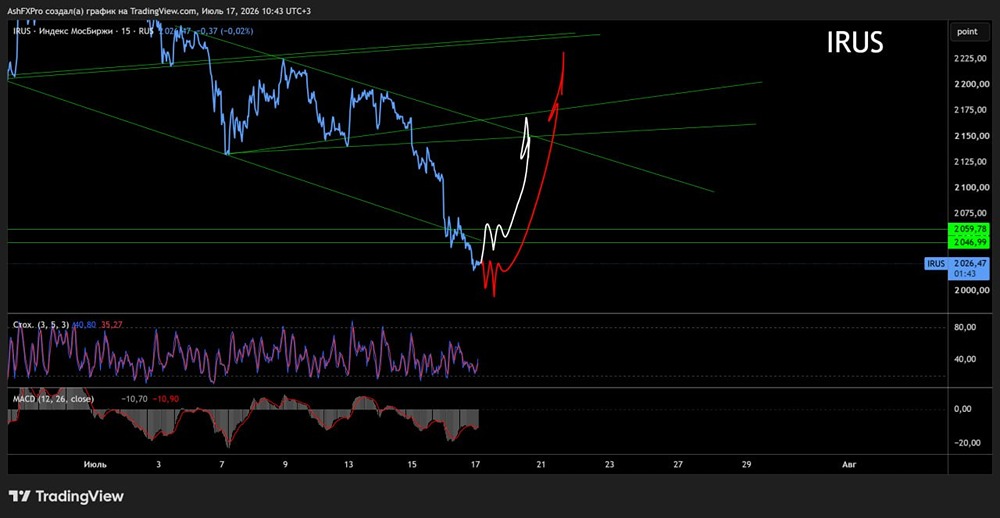Image resolution: width=1000 pixels, height=518 pixels.
Task: Click date 9 on the time axis
Action: [285, 464]
